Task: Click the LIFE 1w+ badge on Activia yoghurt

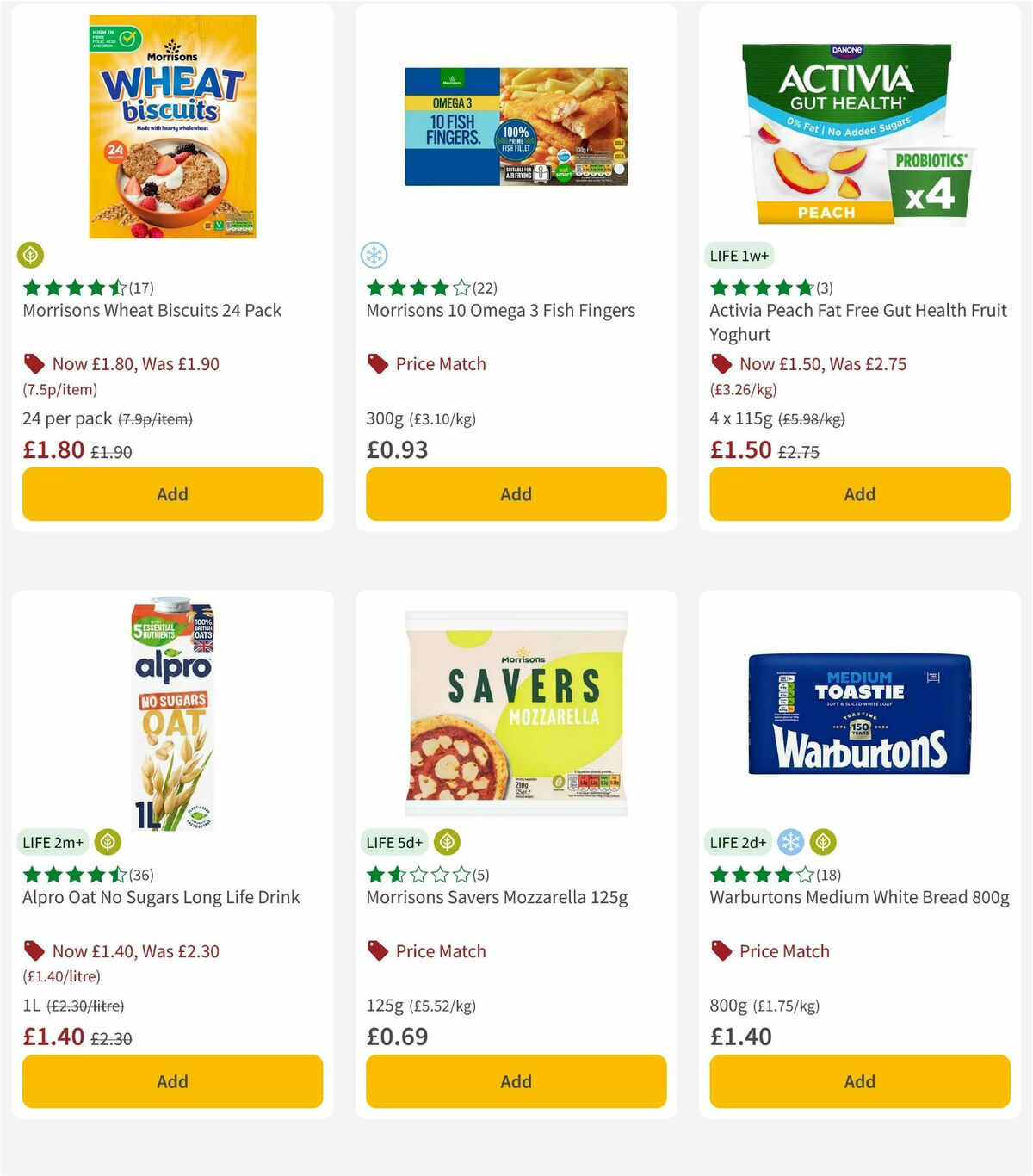Action: tap(739, 256)
